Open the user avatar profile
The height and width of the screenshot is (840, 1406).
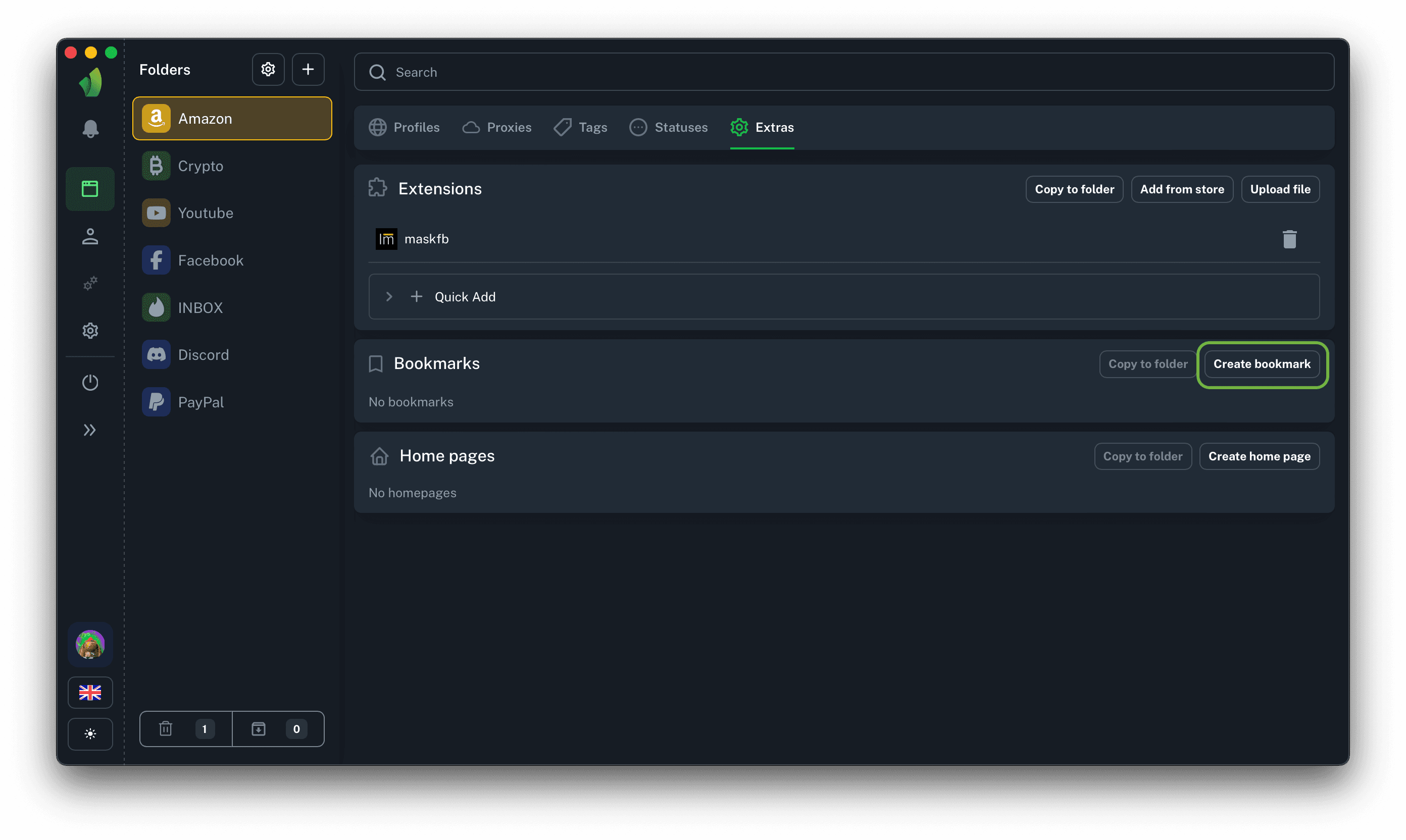pyautogui.click(x=90, y=644)
